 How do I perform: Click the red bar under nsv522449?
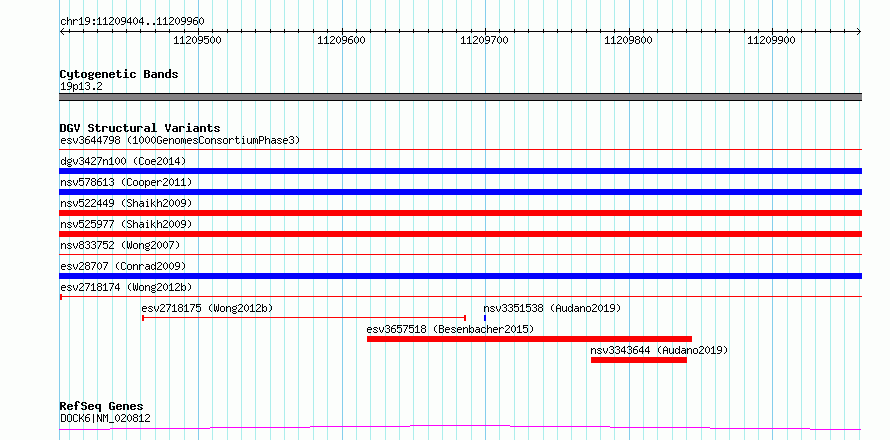pyautogui.click(x=460, y=213)
